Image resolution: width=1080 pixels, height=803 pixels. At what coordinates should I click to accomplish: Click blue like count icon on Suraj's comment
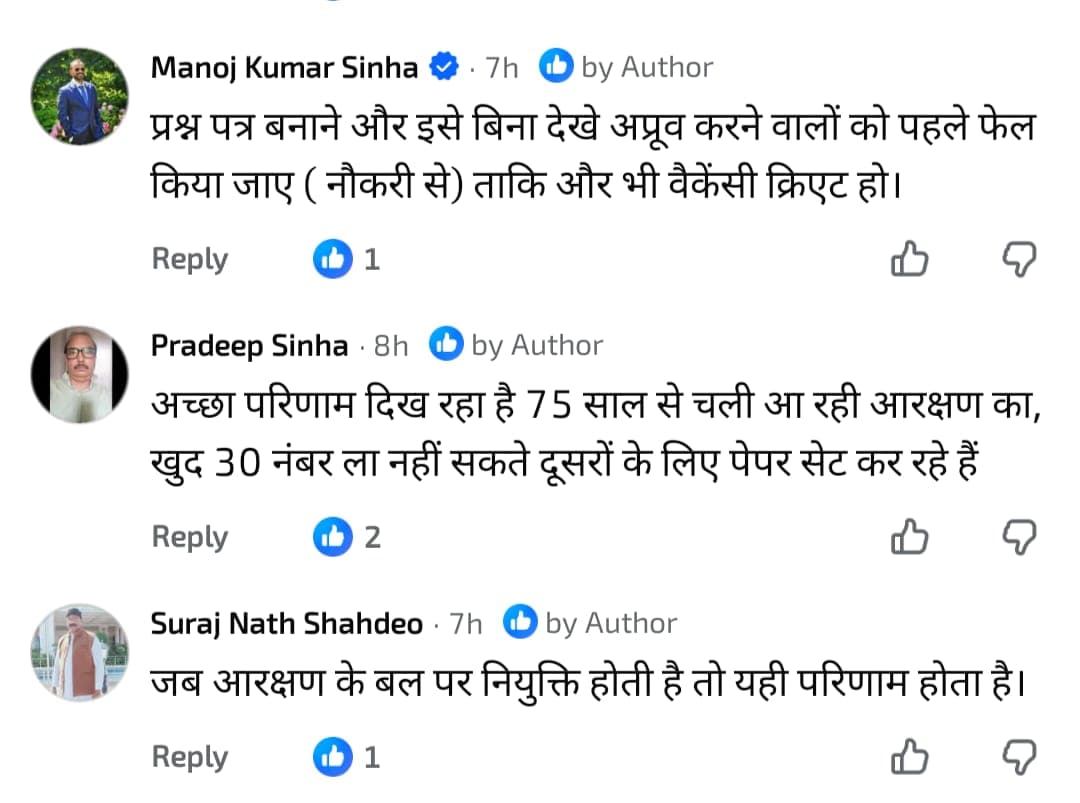click(x=333, y=757)
